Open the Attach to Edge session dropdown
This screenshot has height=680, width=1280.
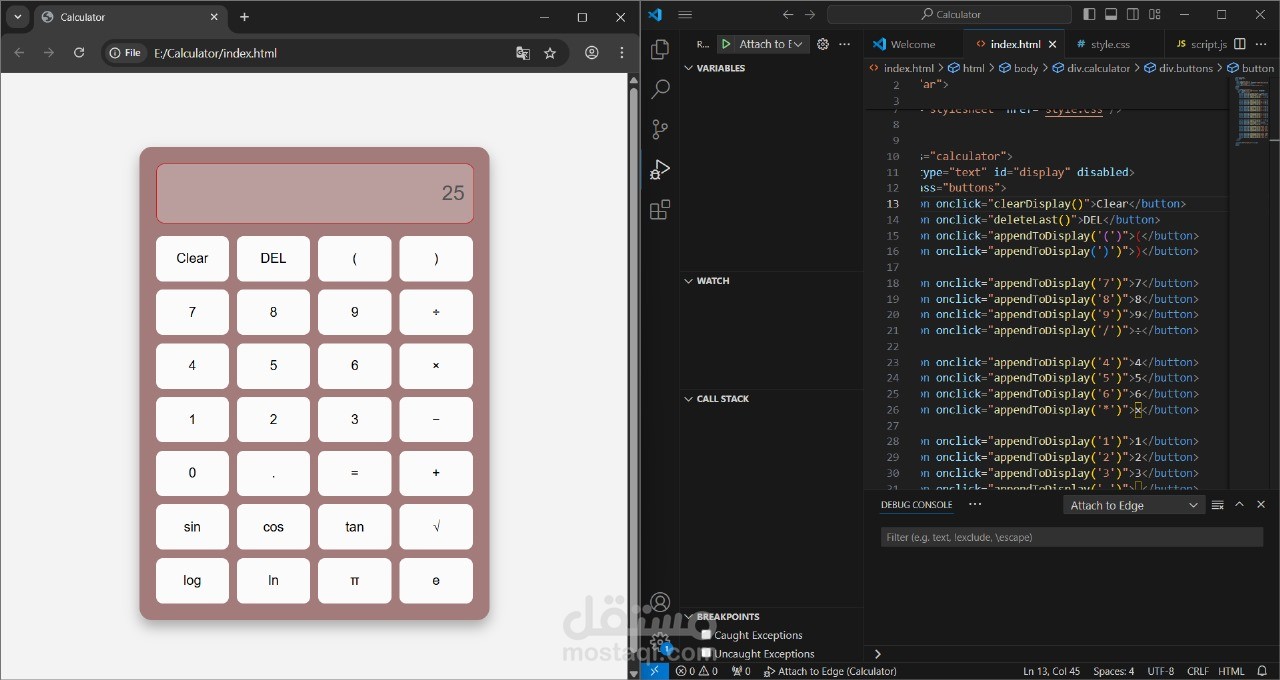pos(1134,505)
